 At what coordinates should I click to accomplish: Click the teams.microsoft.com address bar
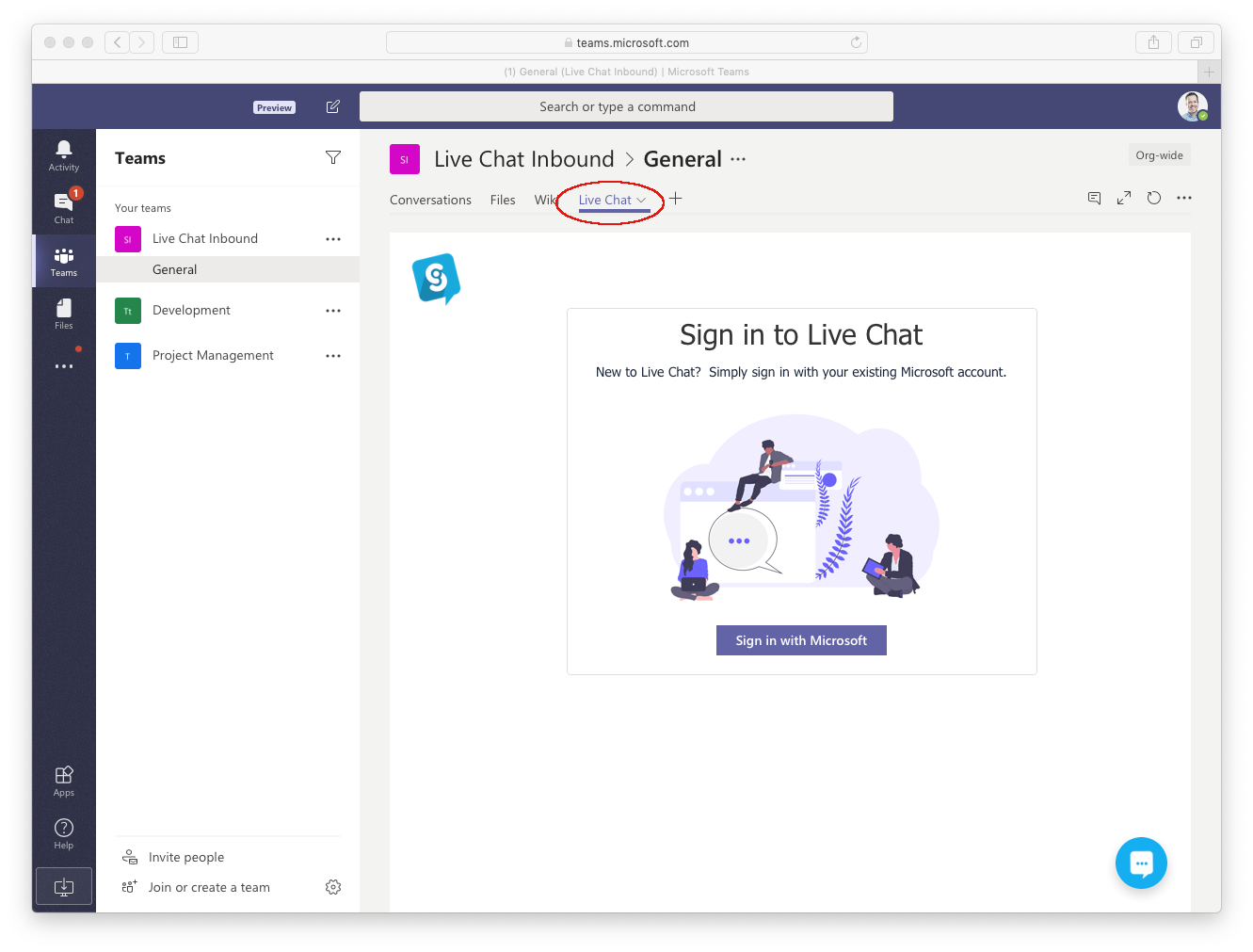(x=626, y=42)
